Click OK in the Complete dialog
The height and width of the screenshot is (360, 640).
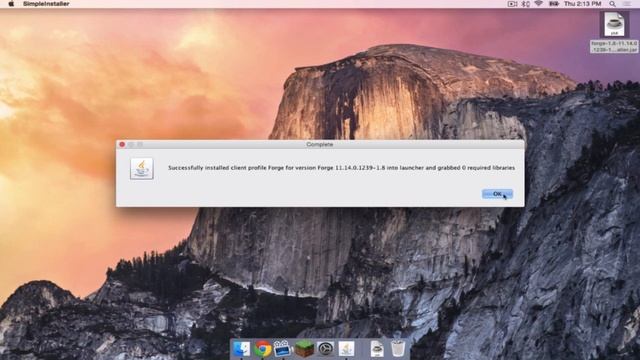(x=497, y=194)
